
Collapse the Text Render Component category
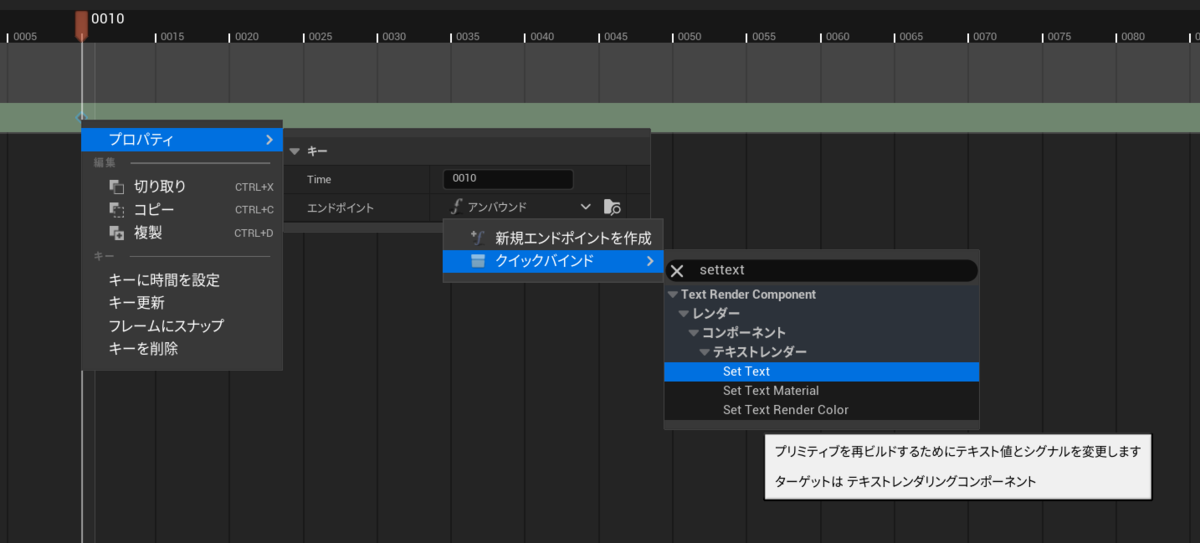tap(673, 294)
